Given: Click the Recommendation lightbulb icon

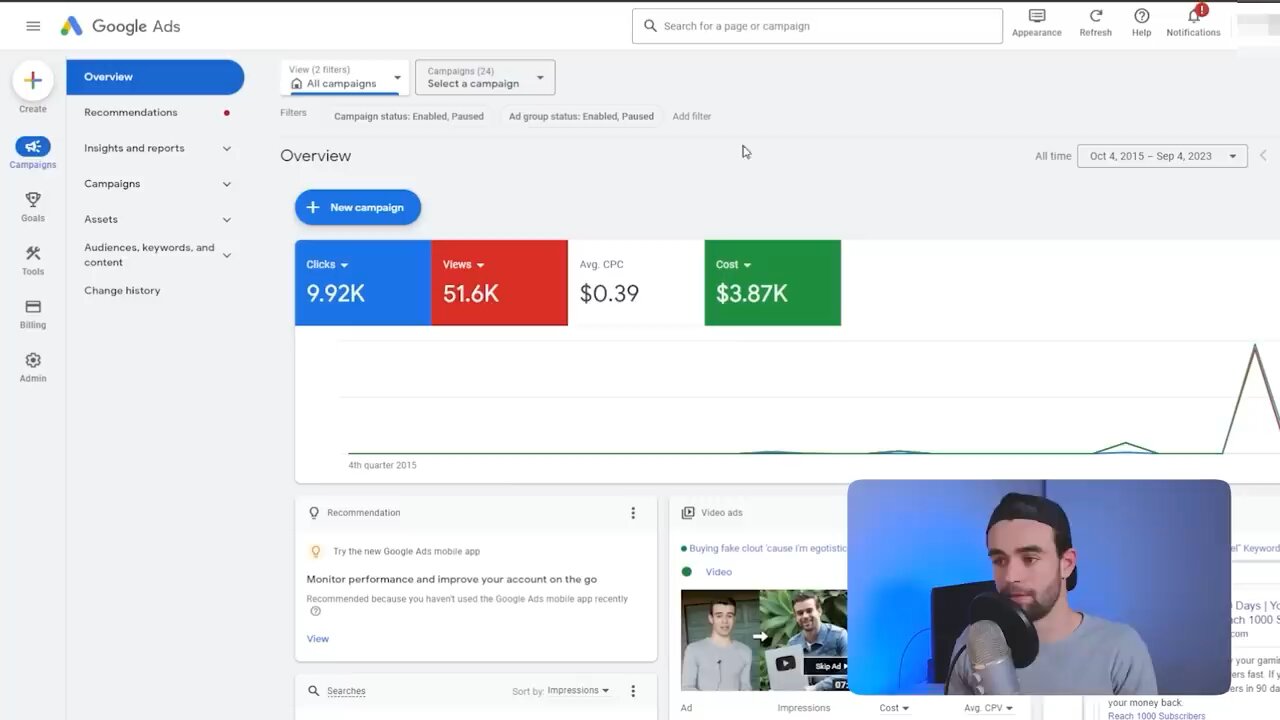Looking at the screenshot, I should (314, 513).
